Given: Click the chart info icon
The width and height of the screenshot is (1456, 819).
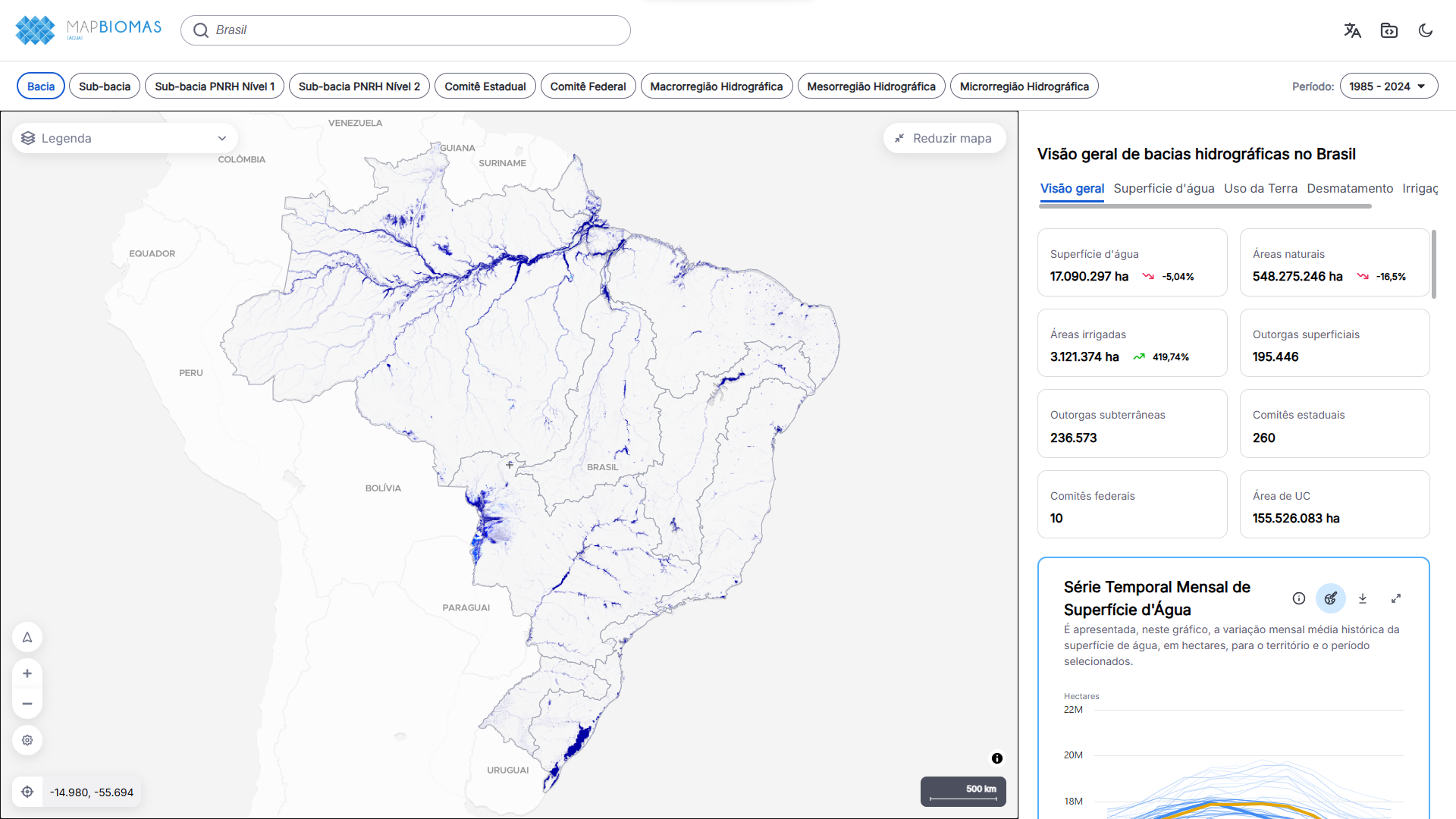Looking at the screenshot, I should 1298,598.
